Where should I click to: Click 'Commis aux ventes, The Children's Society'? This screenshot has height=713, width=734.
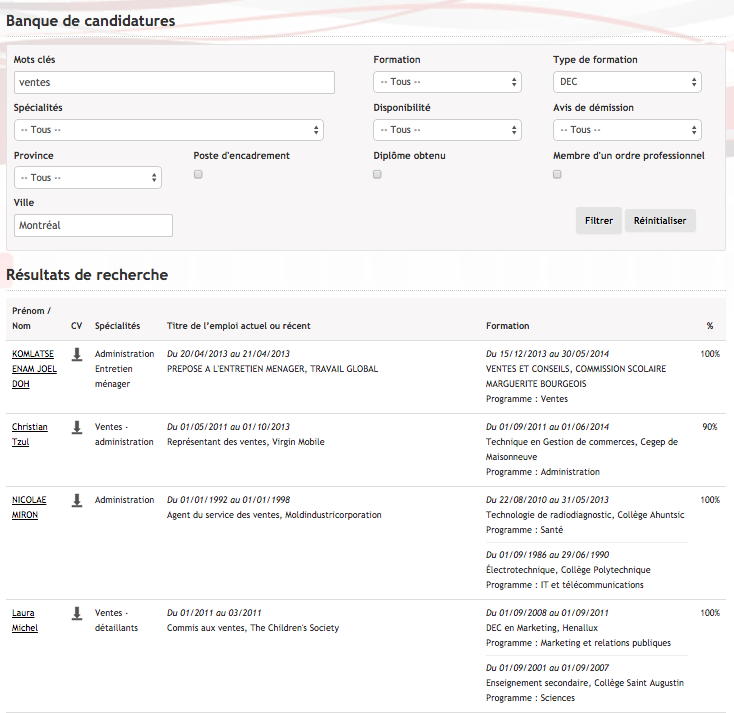click(253, 628)
